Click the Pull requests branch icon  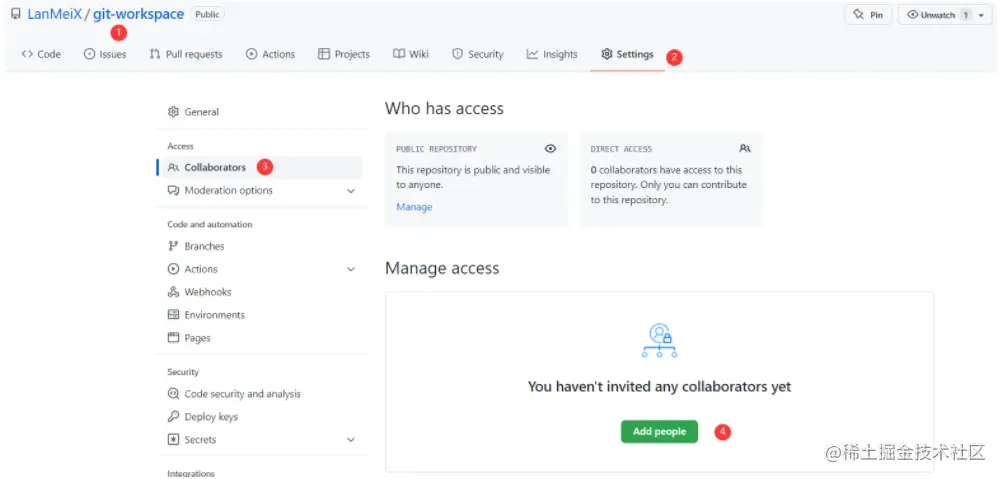[155, 54]
